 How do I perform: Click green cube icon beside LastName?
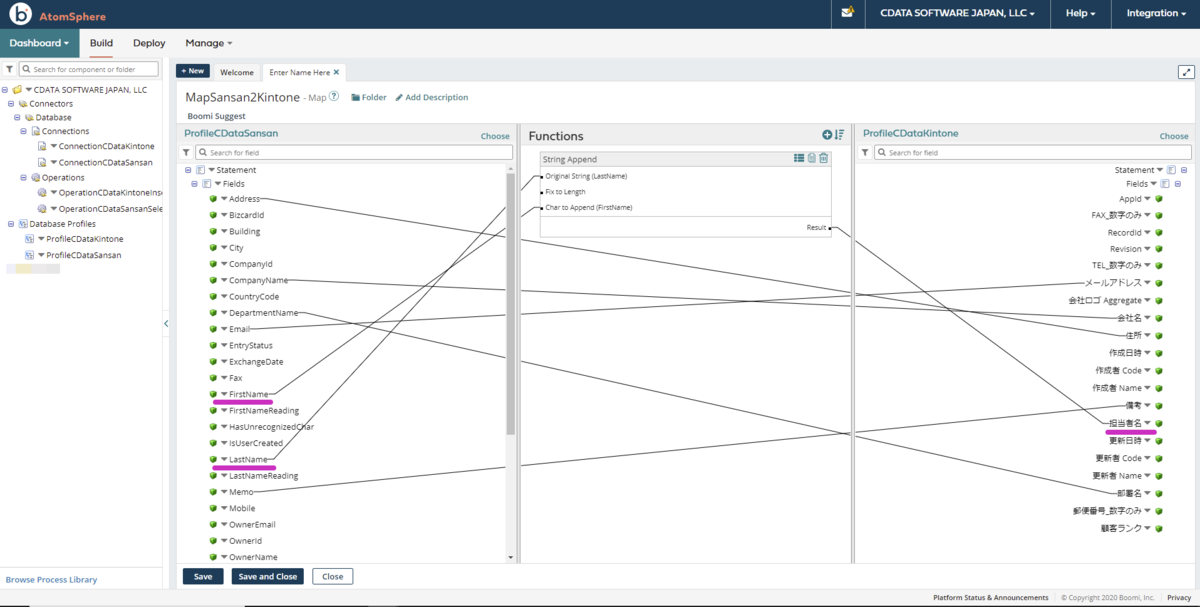point(213,459)
